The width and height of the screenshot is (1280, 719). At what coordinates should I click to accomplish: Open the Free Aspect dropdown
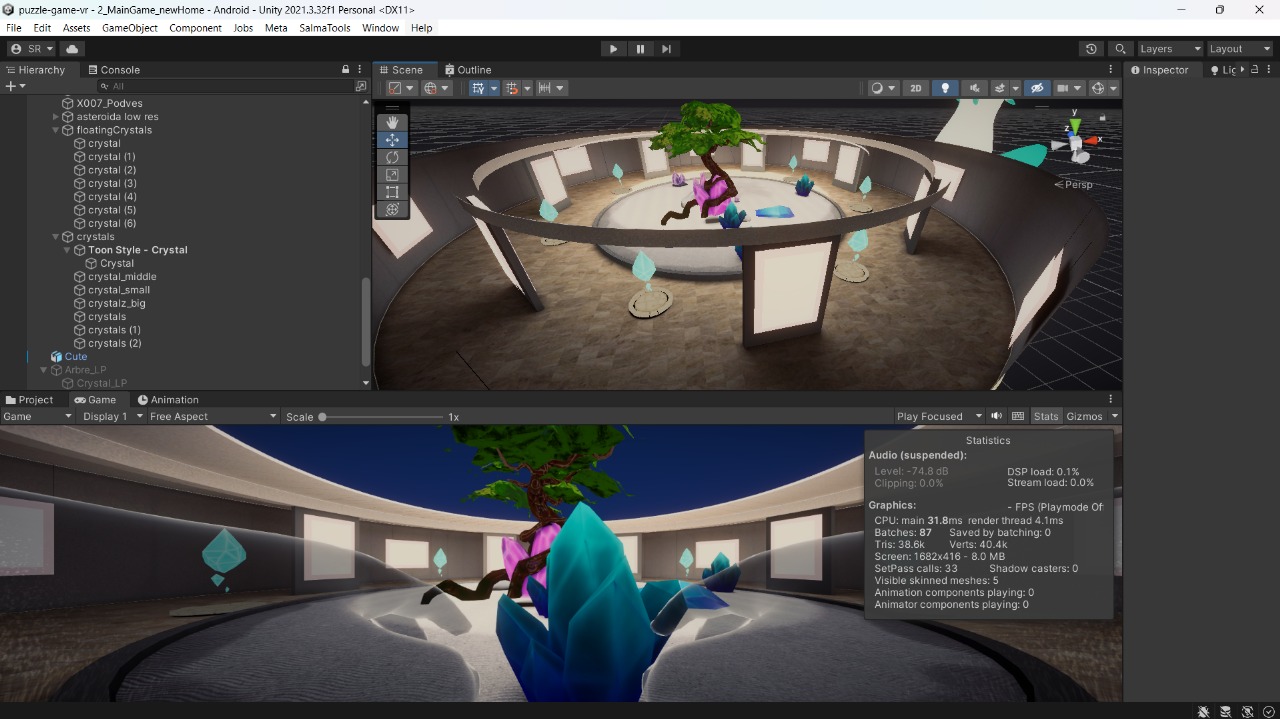[212, 416]
